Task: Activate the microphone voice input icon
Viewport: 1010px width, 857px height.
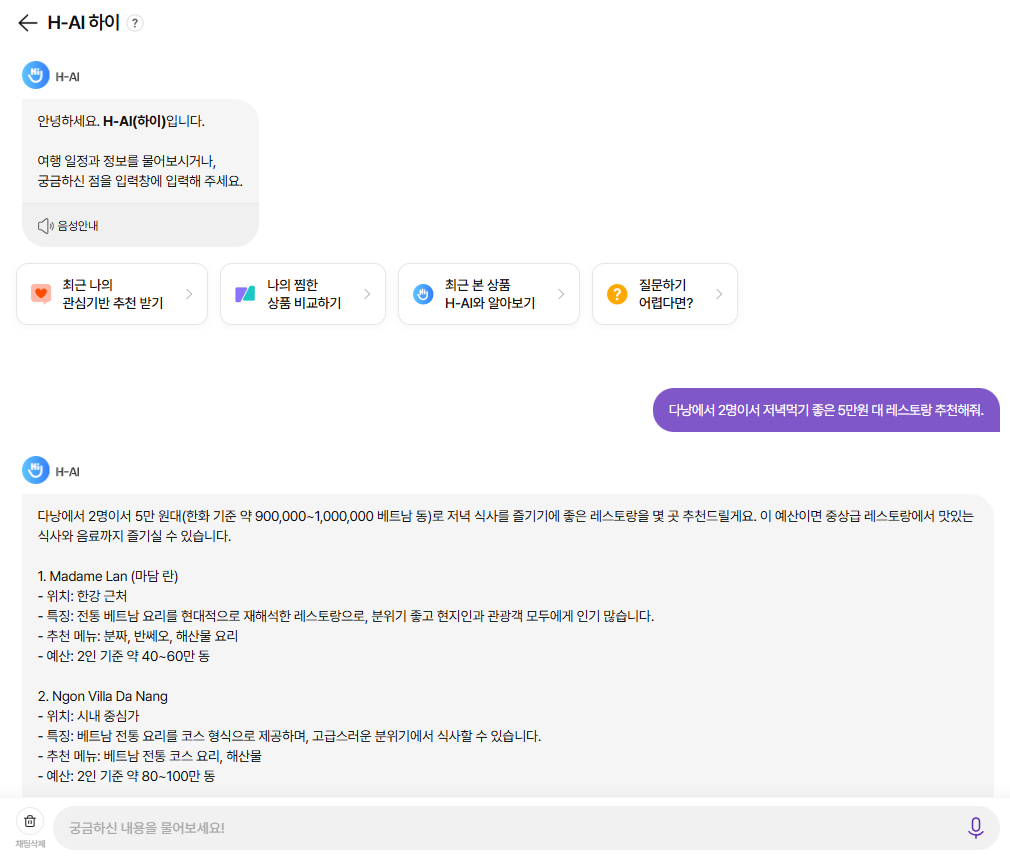Action: coord(975,827)
